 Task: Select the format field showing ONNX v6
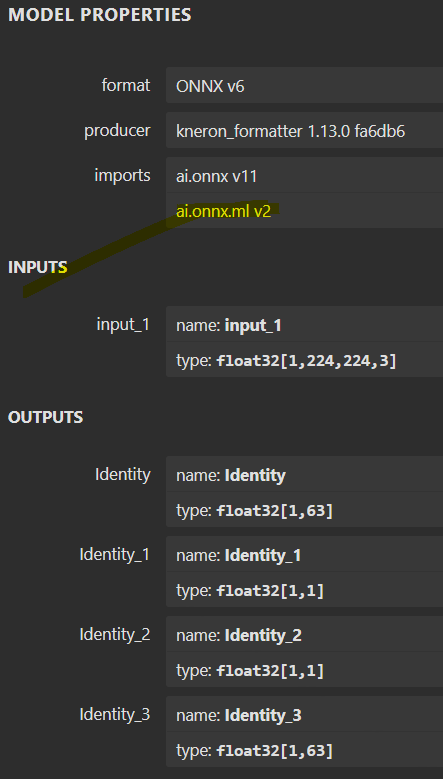pyautogui.click(x=304, y=85)
